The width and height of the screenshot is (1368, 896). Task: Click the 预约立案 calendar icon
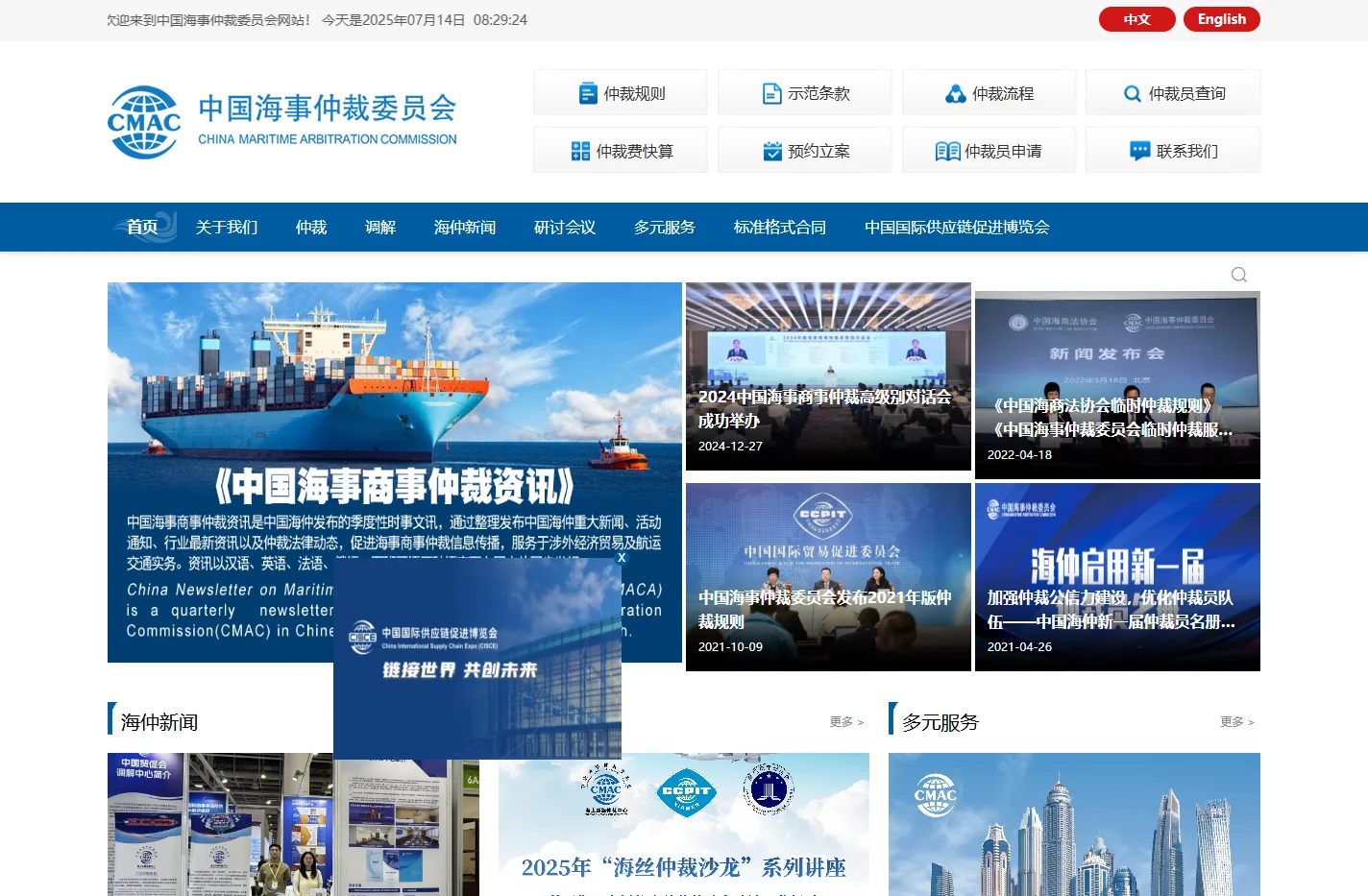(x=772, y=151)
